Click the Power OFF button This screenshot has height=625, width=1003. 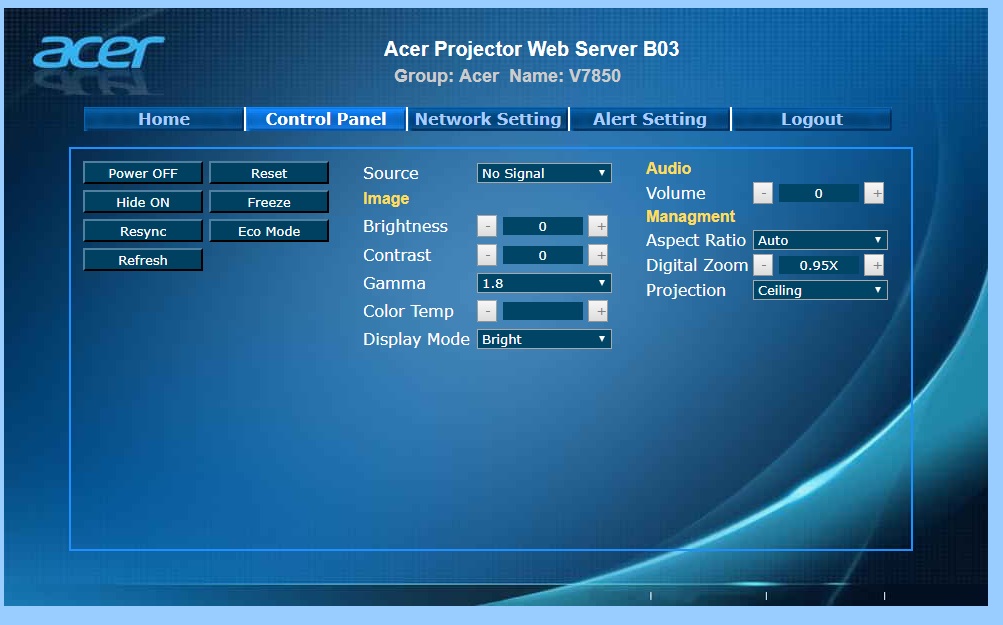[143, 173]
